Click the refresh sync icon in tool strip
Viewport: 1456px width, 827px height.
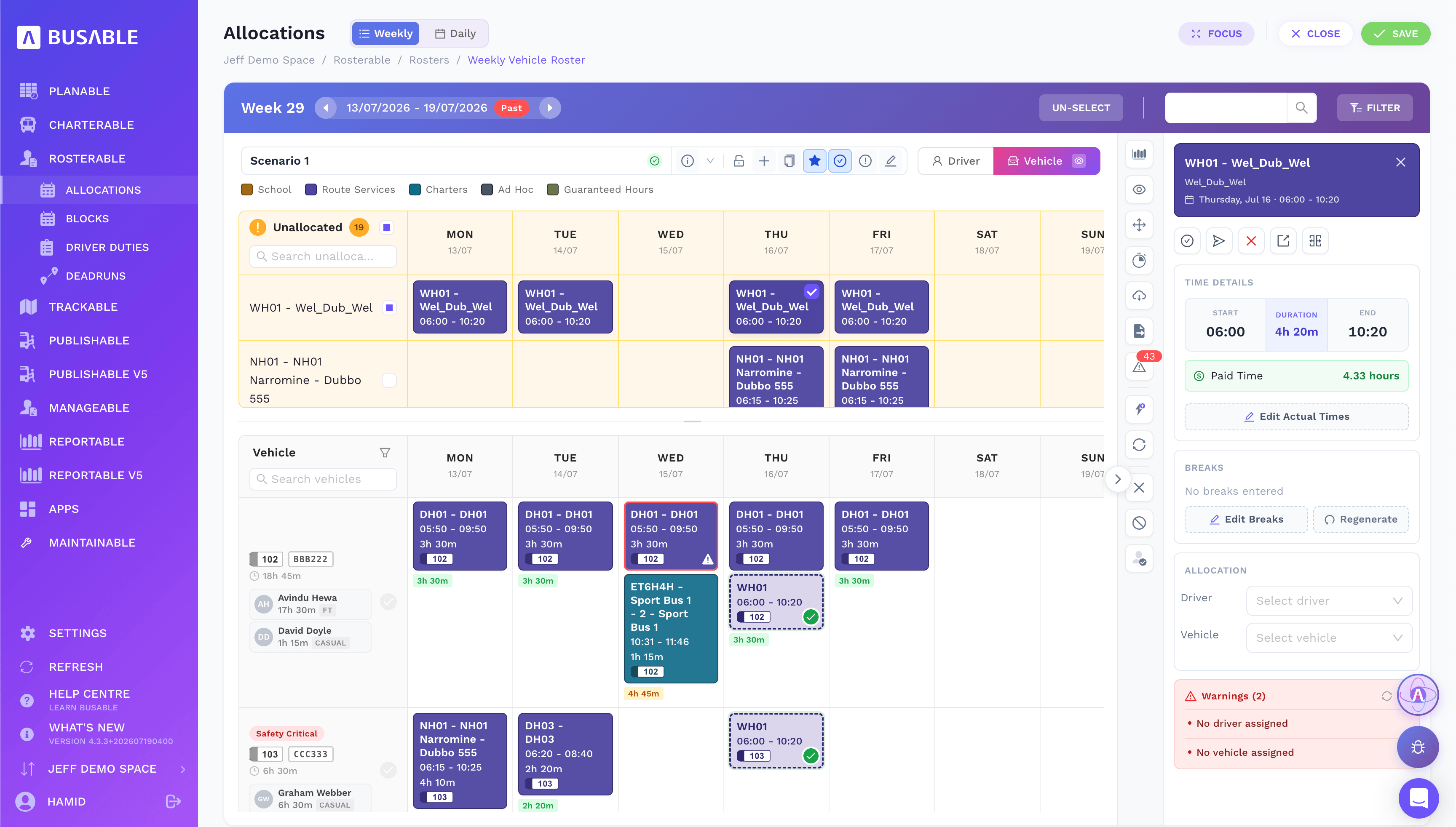click(1139, 445)
